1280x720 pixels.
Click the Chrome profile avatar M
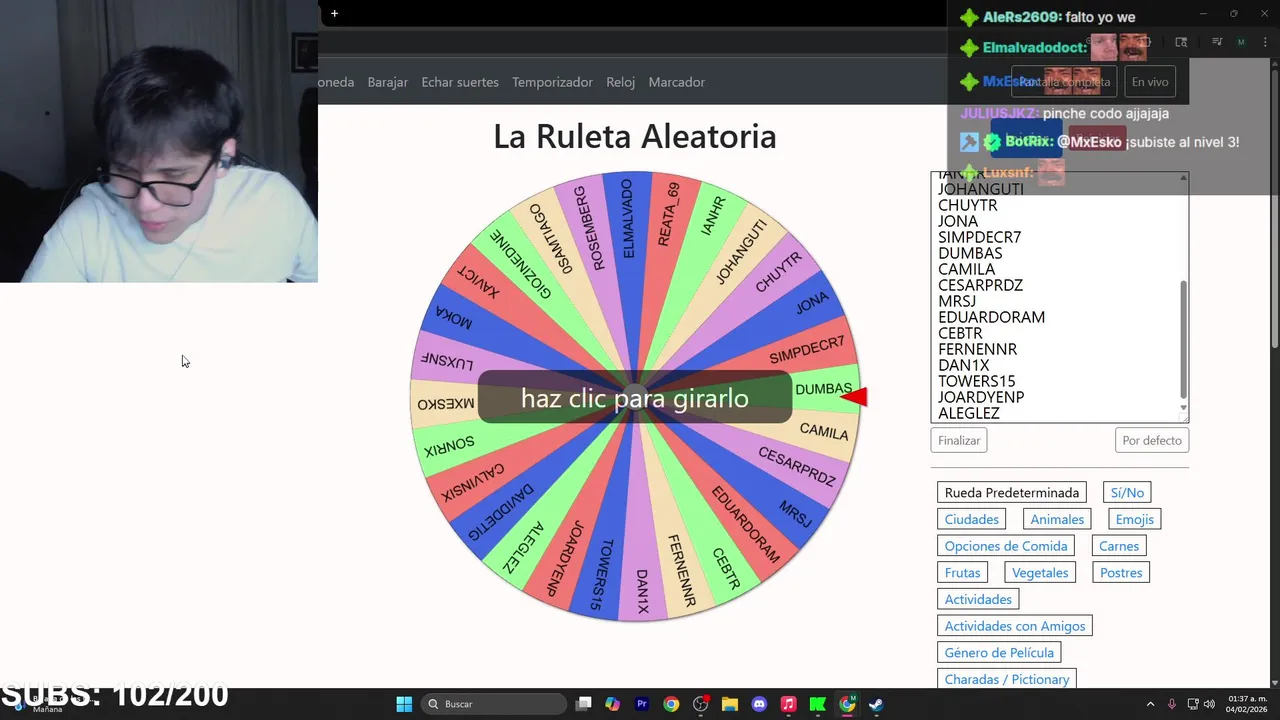click(1241, 42)
